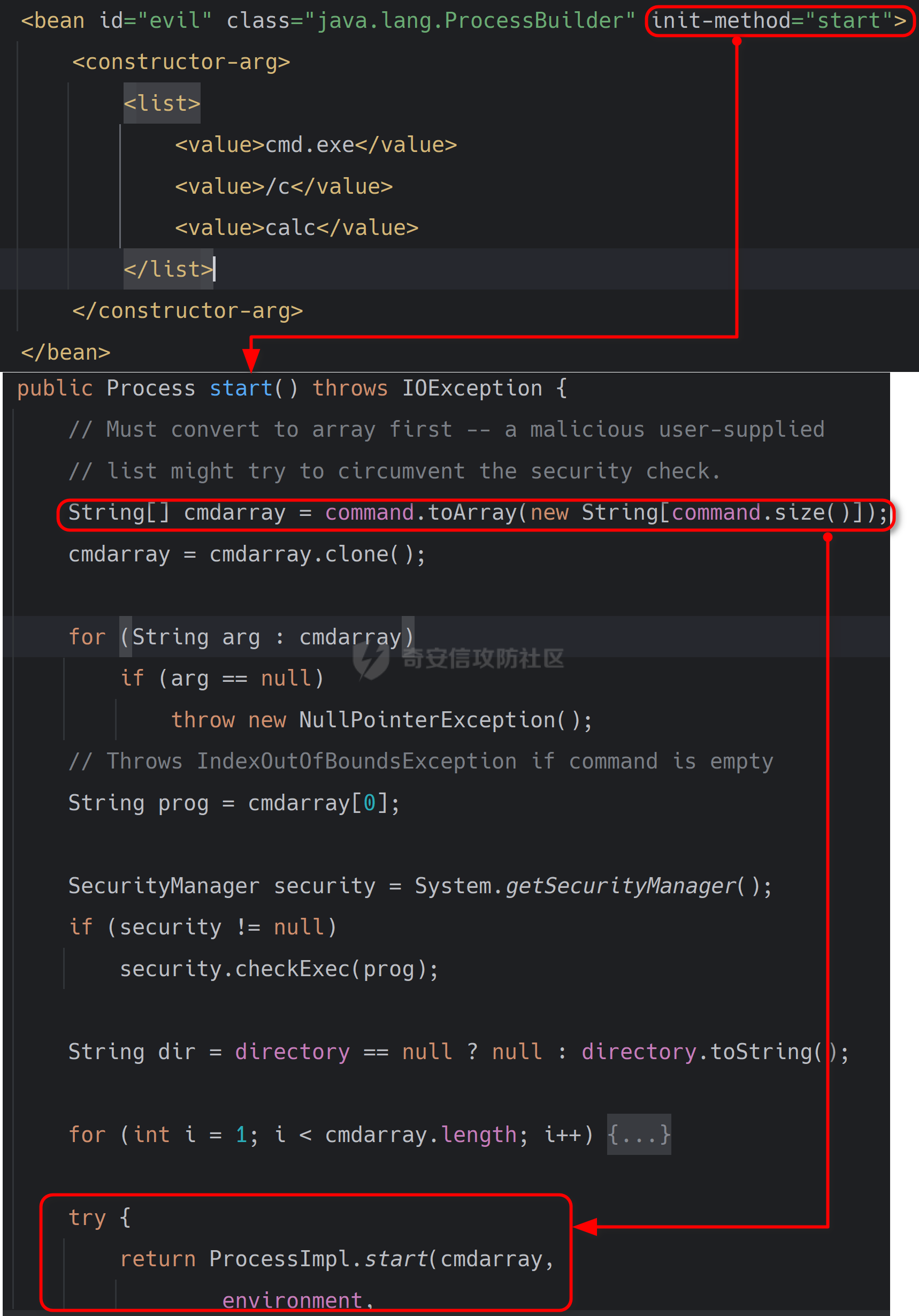Click the cmdarray.clone() line
Viewport: 919px width, 1316px height.
point(247,554)
